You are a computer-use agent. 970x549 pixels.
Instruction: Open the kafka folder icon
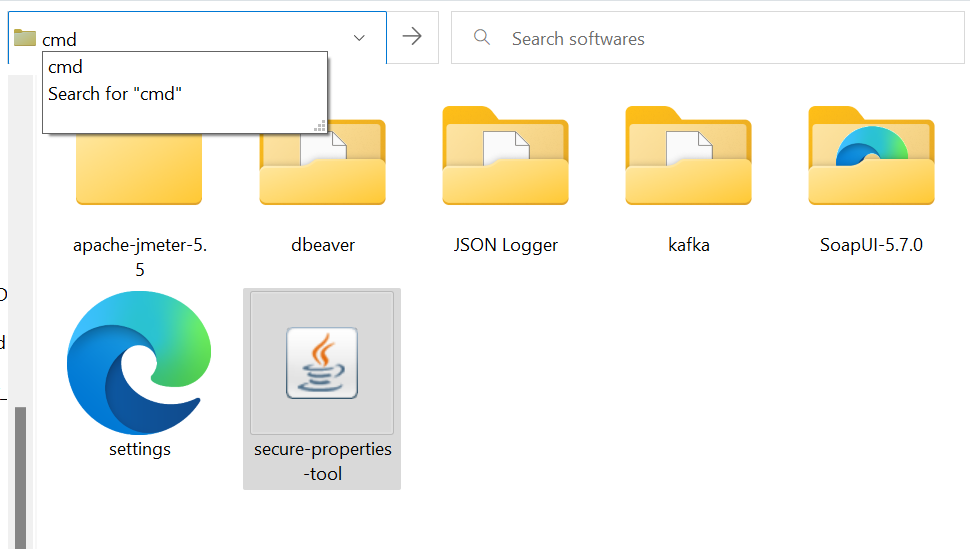click(689, 155)
